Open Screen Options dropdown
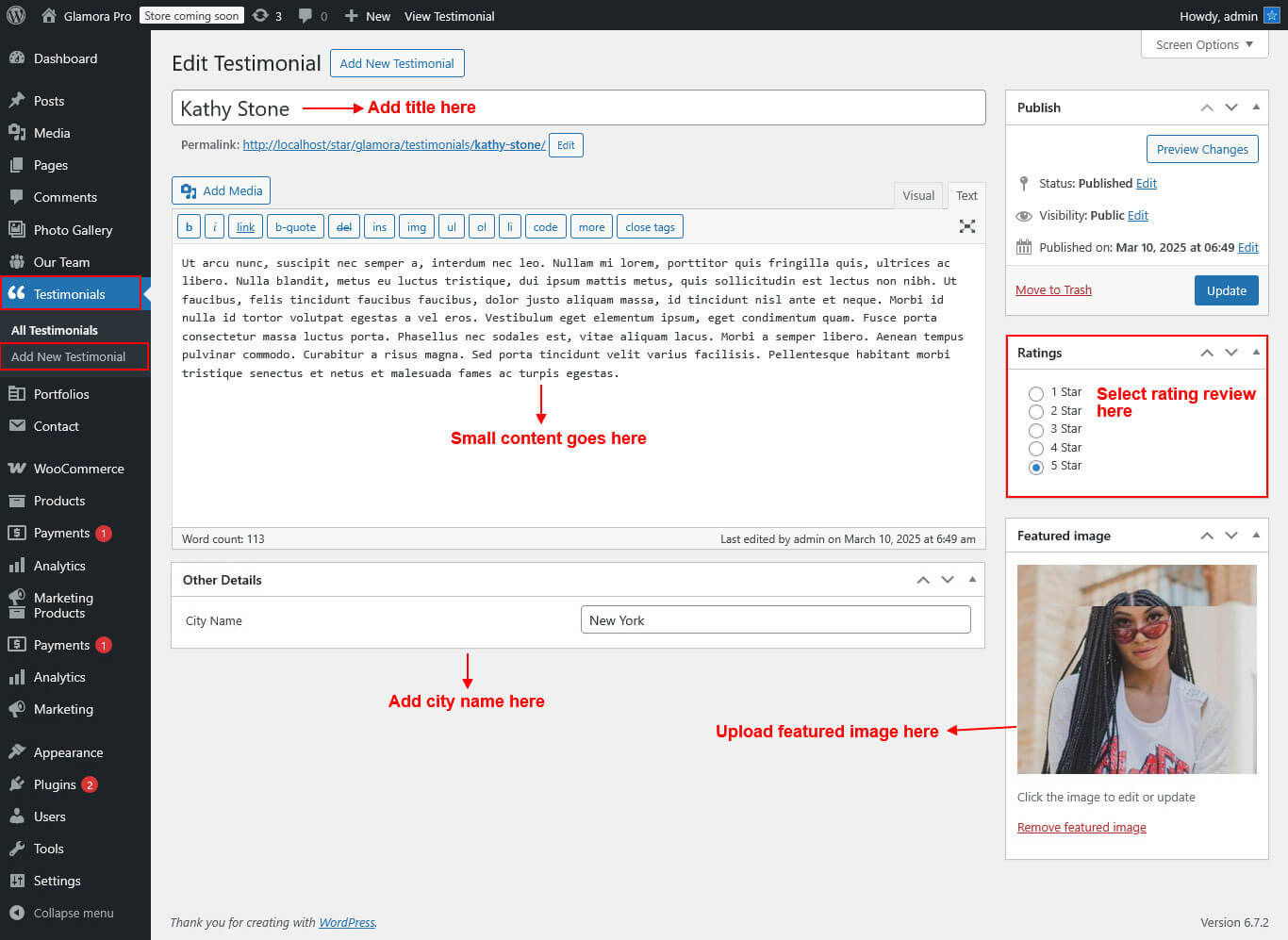This screenshot has width=1288, height=940. (x=1204, y=44)
